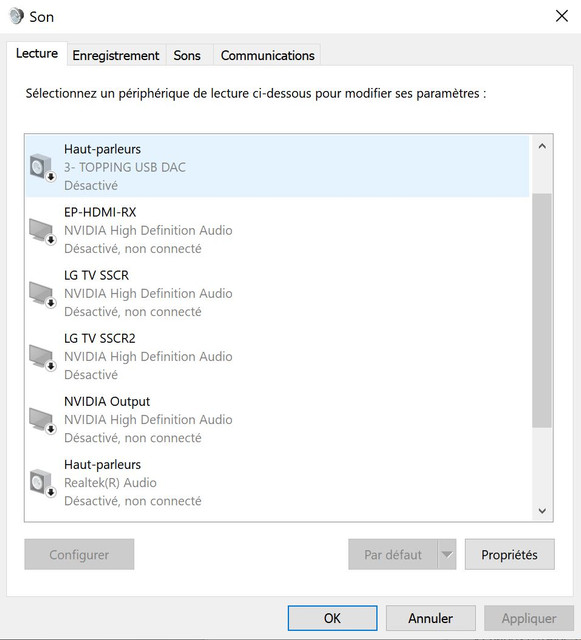Click "NVIDIA High Definition Audio" under LG TV SSCR2
Screen dimensions: 581x640
coord(148,357)
